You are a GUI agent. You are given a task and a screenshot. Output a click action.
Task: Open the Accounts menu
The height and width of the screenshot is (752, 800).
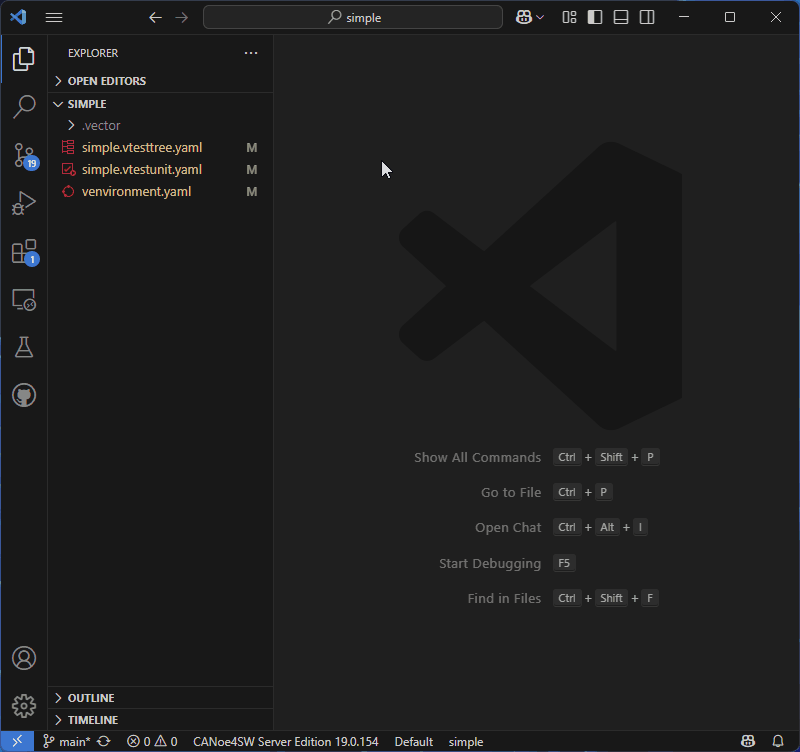click(23, 658)
